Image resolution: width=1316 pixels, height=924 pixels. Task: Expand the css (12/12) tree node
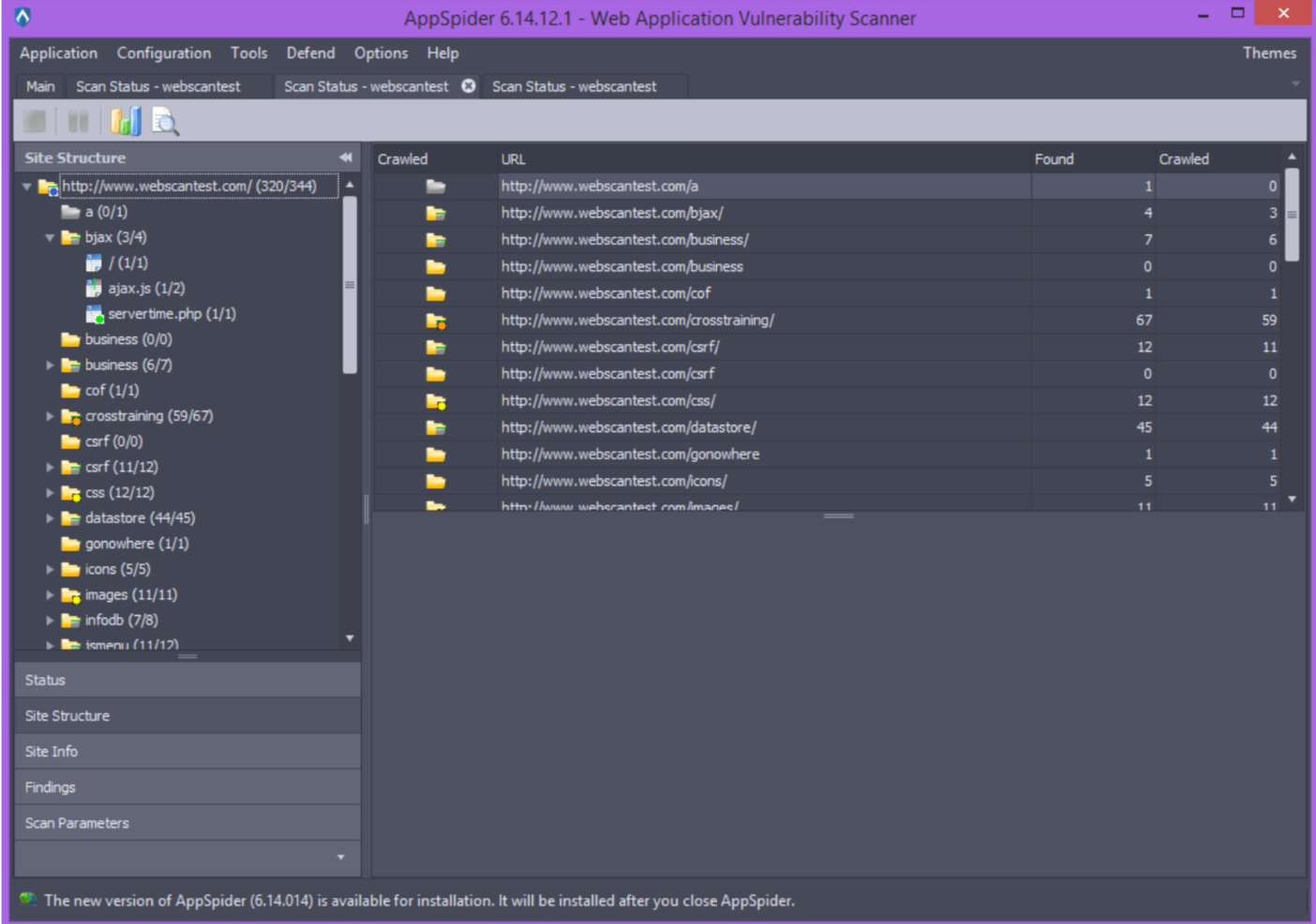(x=50, y=492)
